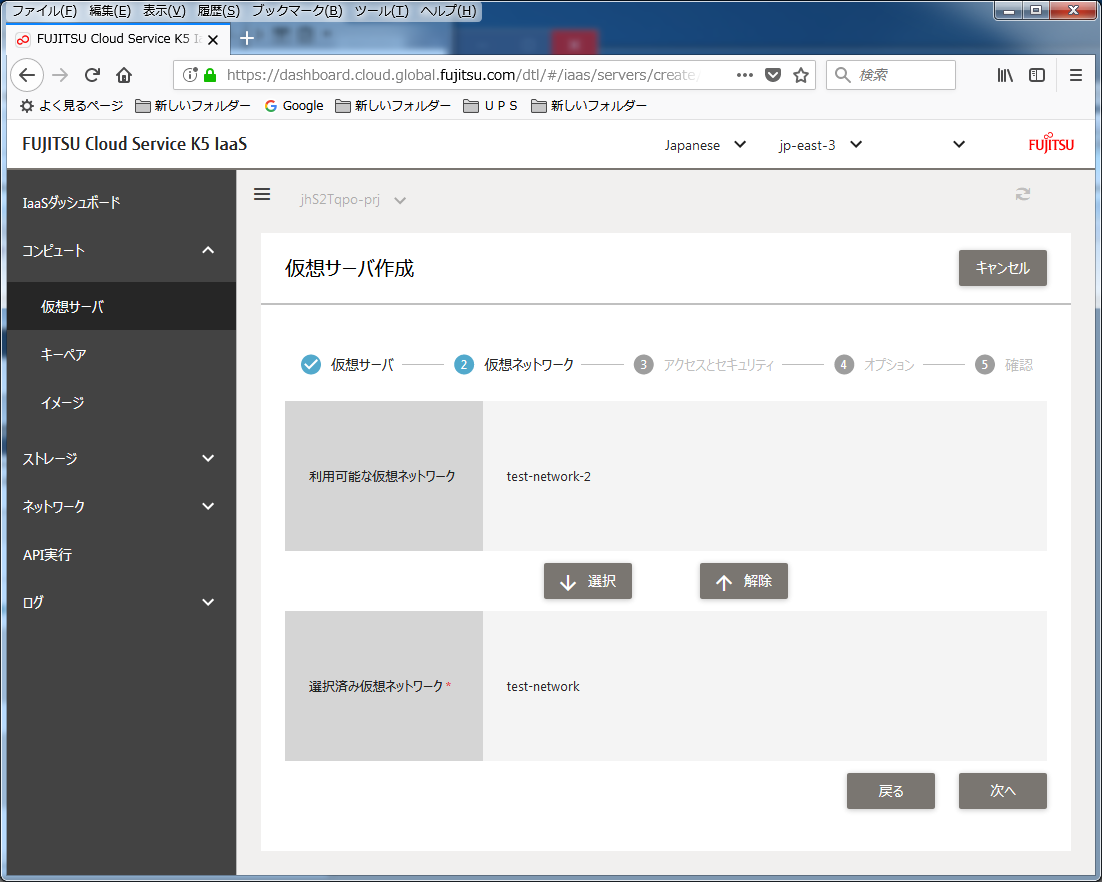Save page to Pocket icon
Screen dimensions: 1102x882
click(x=772, y=74)
